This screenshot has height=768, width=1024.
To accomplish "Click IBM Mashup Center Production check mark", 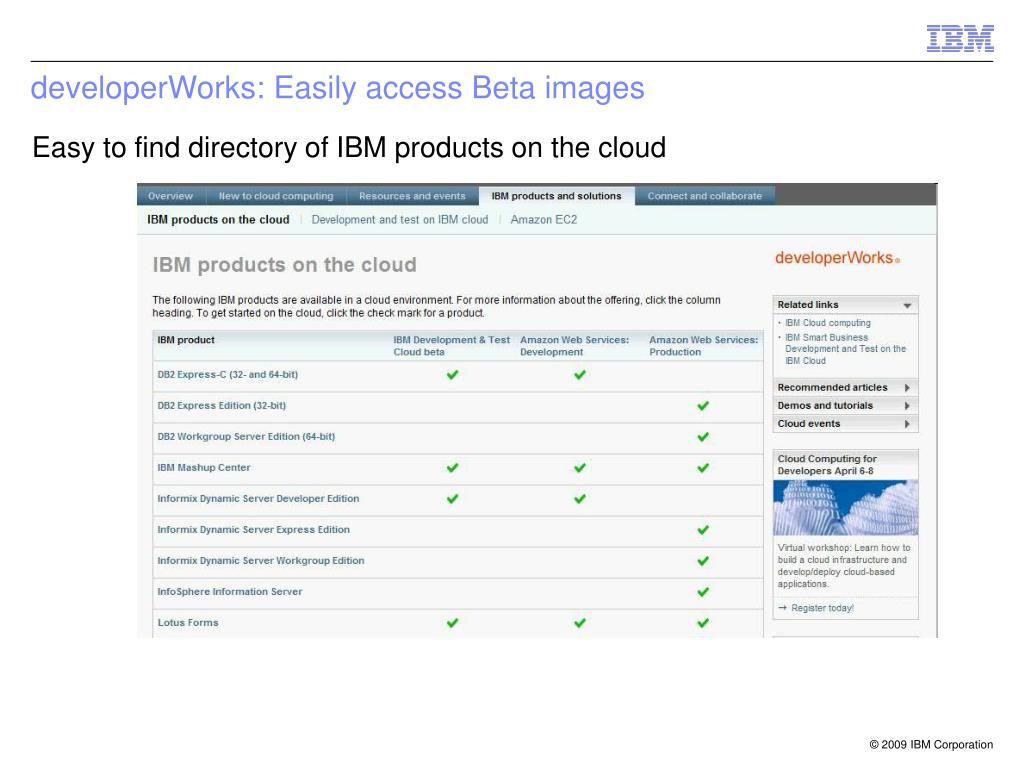I will pyautogui.click(x=703, y=468).
